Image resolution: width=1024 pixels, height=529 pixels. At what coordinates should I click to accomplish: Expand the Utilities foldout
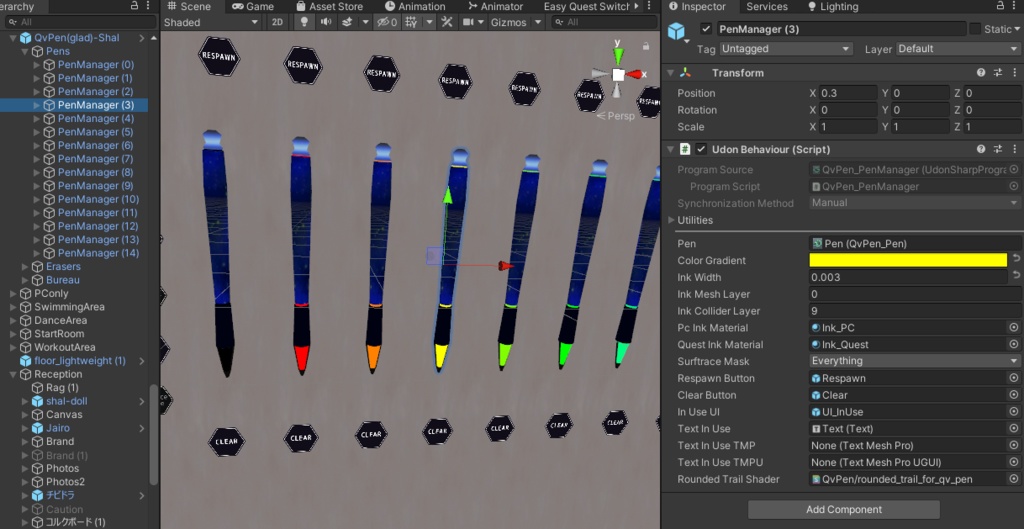[671, 220]
